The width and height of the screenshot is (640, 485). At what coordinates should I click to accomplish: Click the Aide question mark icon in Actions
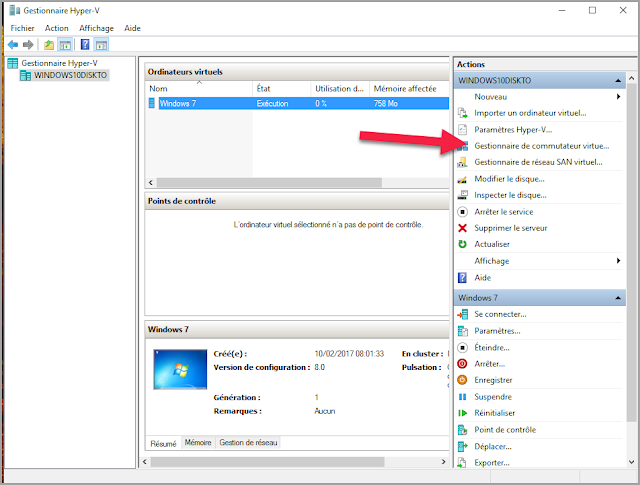[462, 278]
